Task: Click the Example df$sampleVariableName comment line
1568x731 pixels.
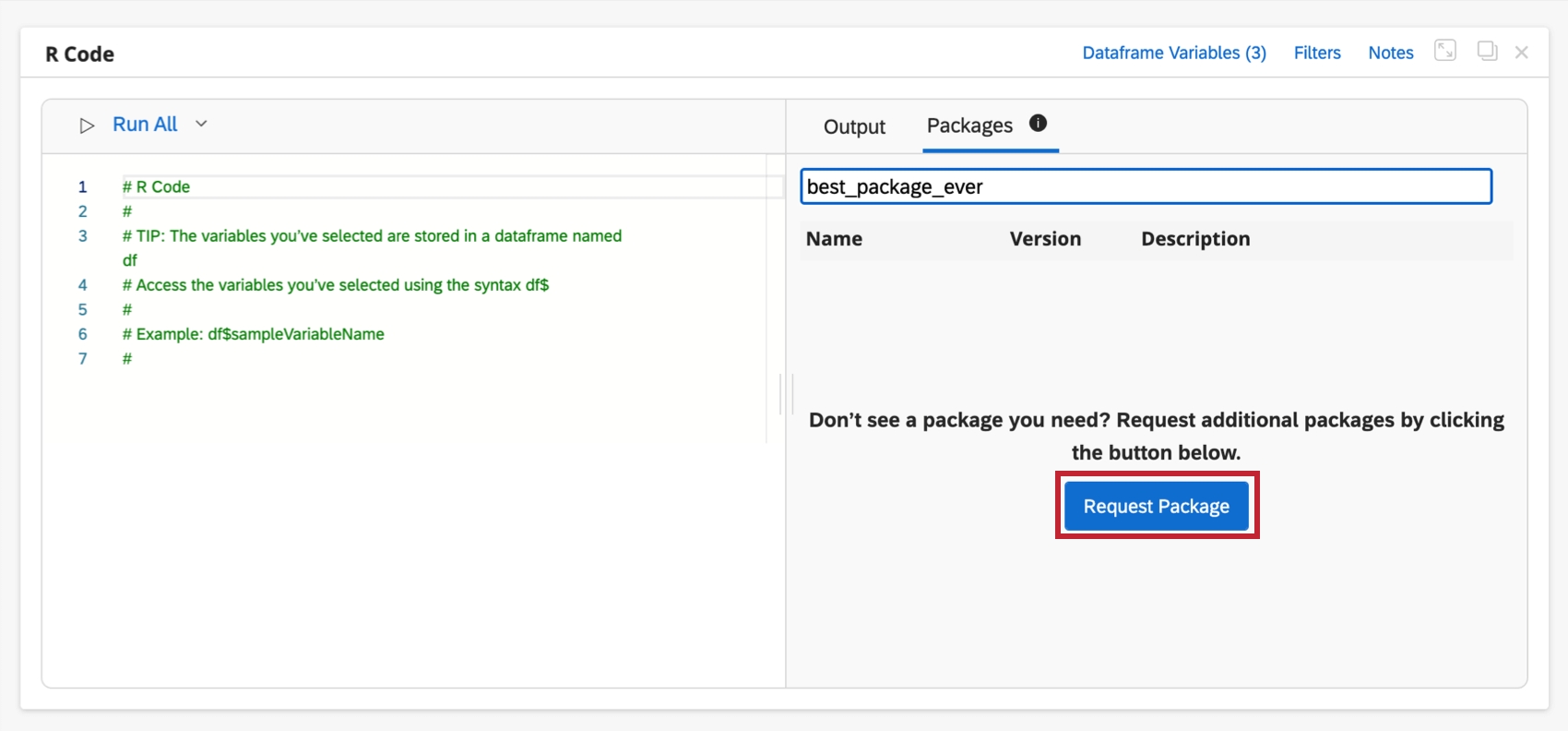Action: pos(260,334)
